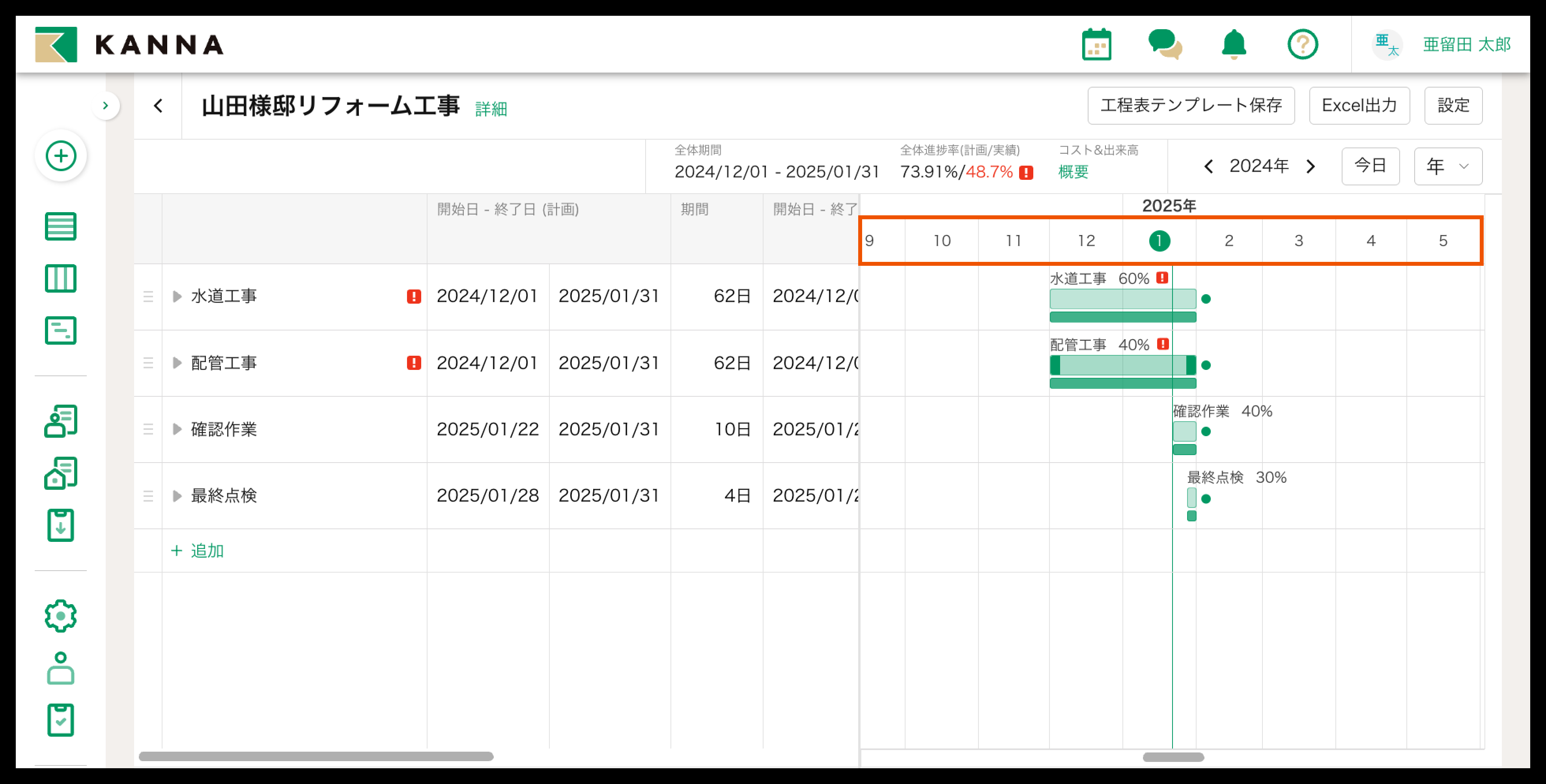The image size is (1546, 784).
Task: Click the 今日 button
Action: pyautogui.click(x=1370, y=166)
